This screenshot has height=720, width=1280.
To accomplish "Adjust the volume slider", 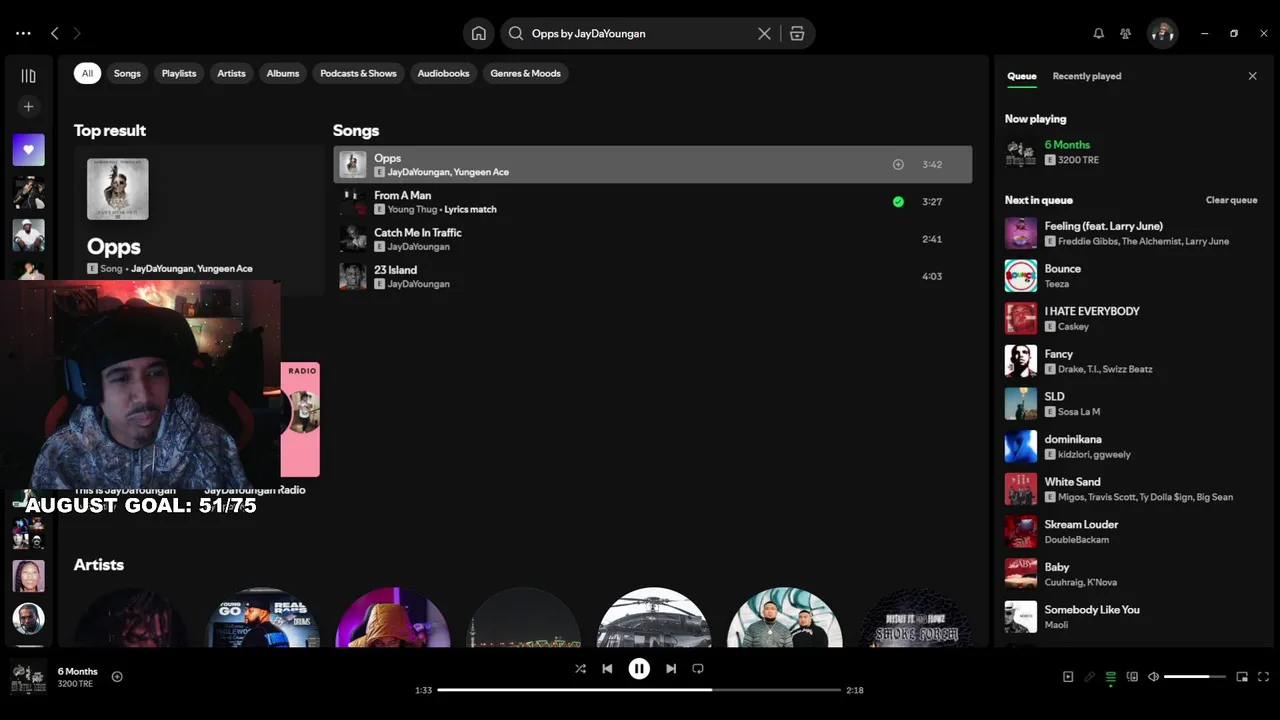I will pos(1195,677).
